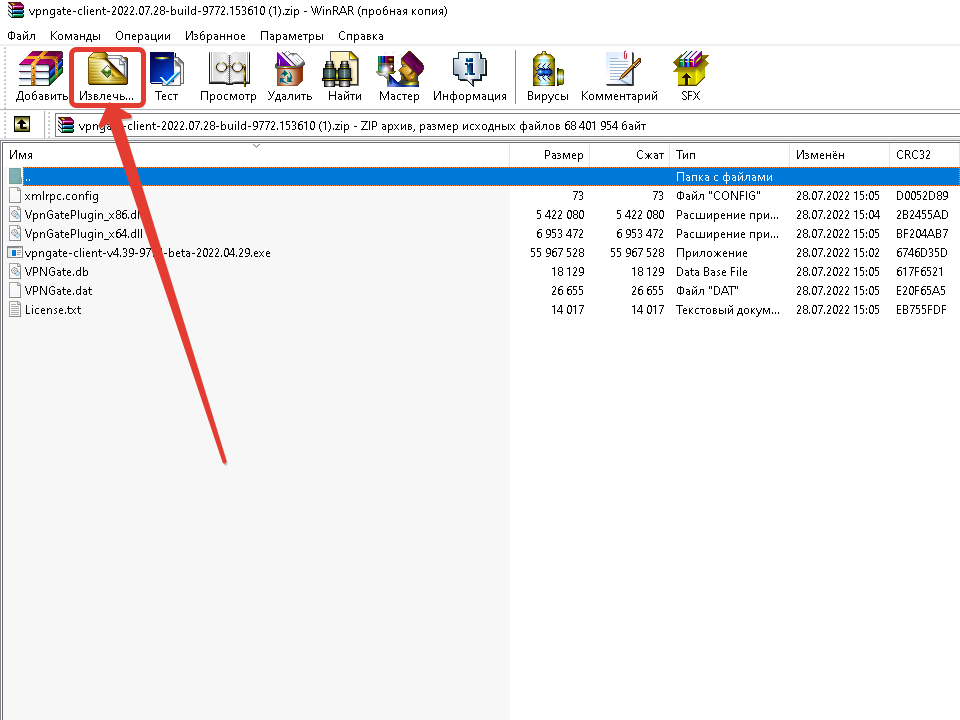
Task: Select the VPNGate.db file name
Action: [56, 272]
